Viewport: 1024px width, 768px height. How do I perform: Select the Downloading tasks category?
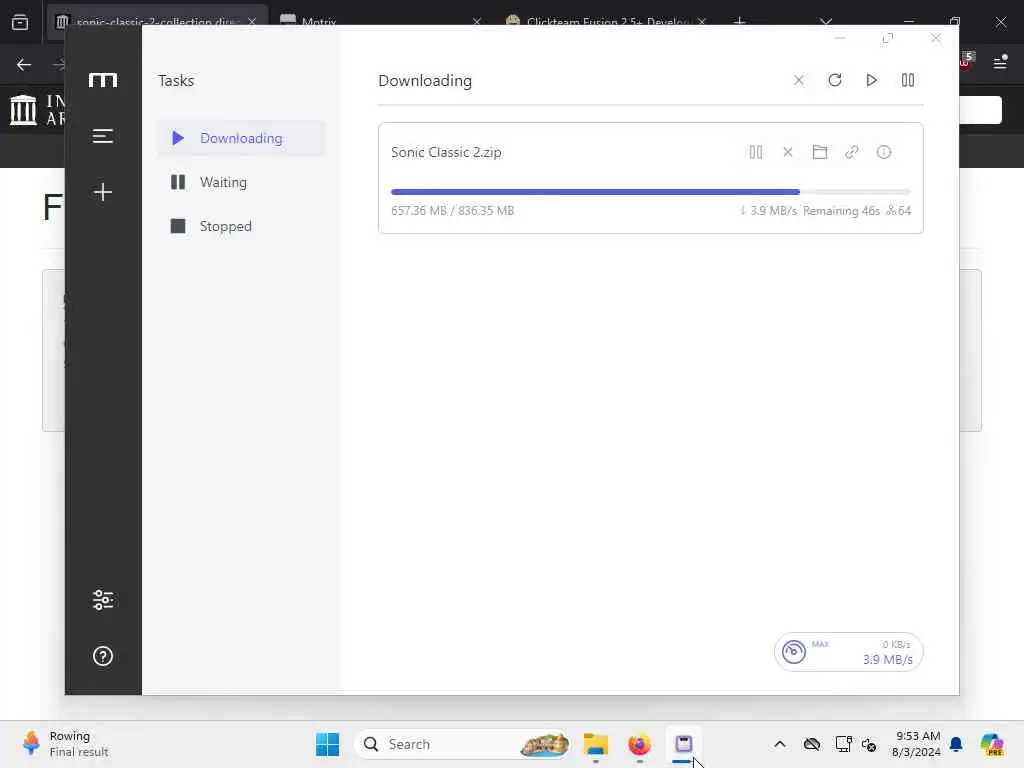coord(242,138)
